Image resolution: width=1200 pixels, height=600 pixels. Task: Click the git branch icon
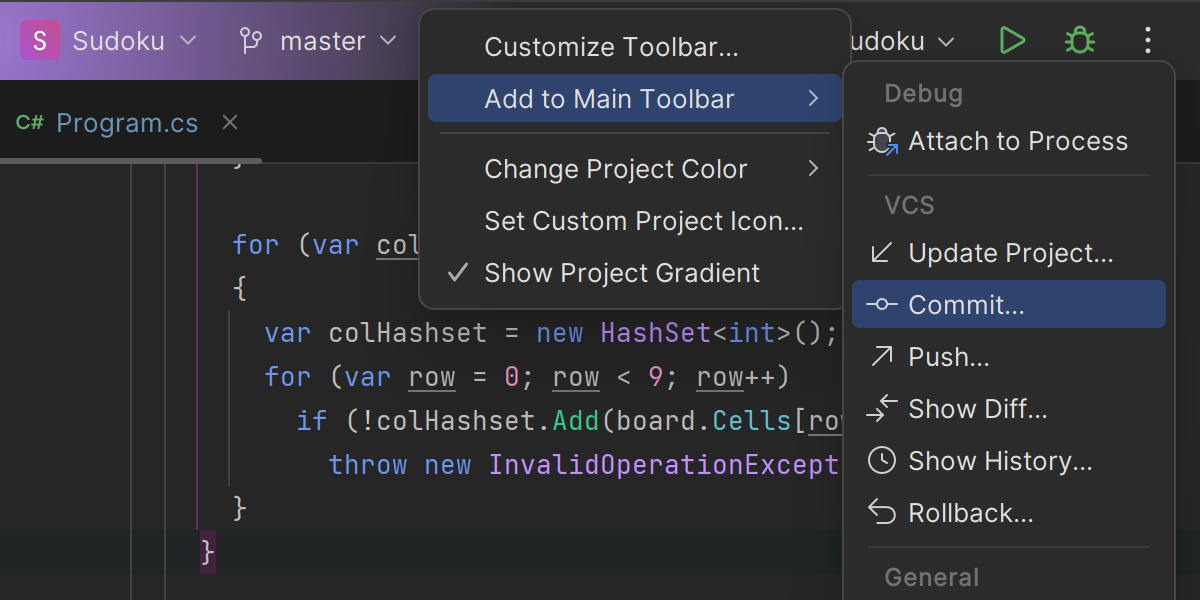coord(251,41)
